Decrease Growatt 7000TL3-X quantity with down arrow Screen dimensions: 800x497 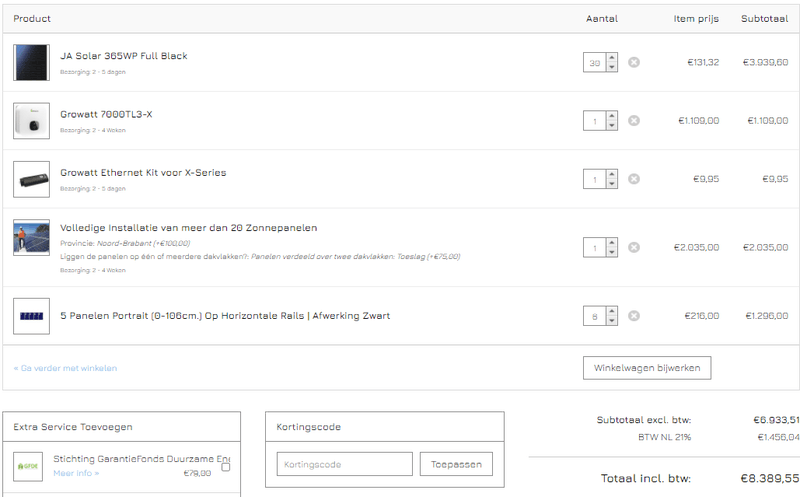[612, 126]
